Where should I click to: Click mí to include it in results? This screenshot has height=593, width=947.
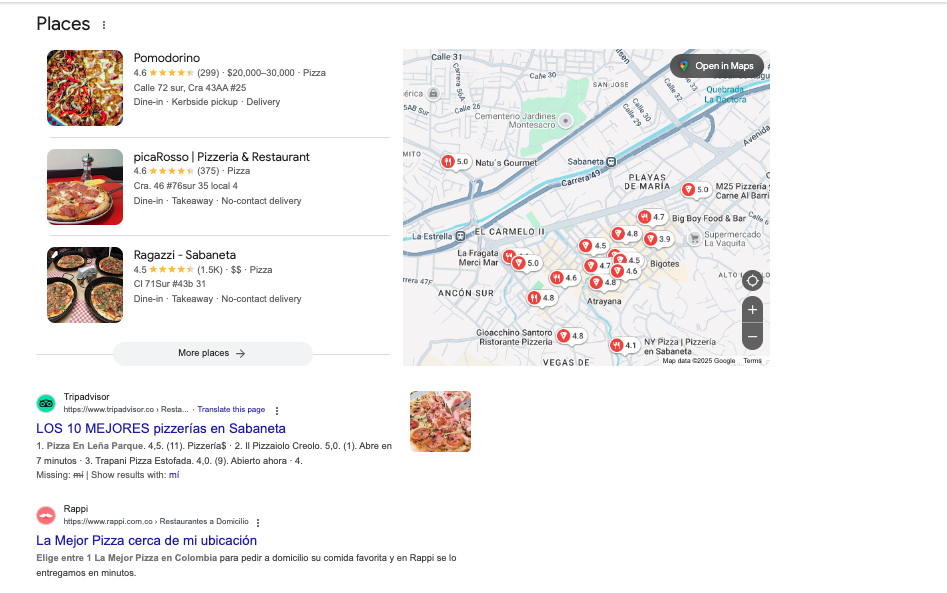pyautogui.click(x=173, y=474)
